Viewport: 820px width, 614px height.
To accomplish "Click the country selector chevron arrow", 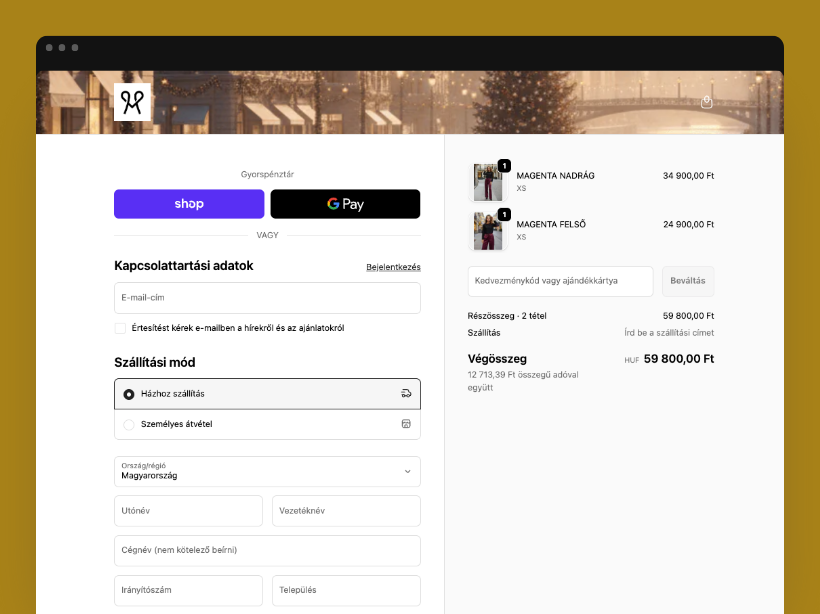I will [x=408, y=471].
